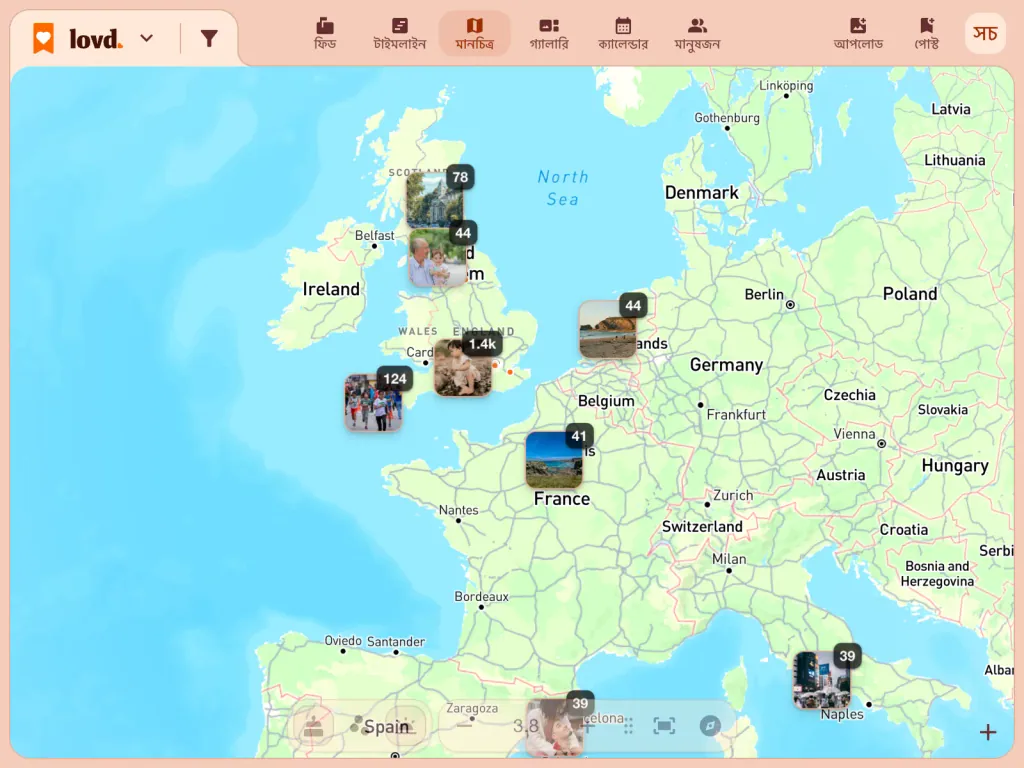Click the dotted grid handle icon
Viewport: 1024px width, 768px height.
[x=628, y=726]
